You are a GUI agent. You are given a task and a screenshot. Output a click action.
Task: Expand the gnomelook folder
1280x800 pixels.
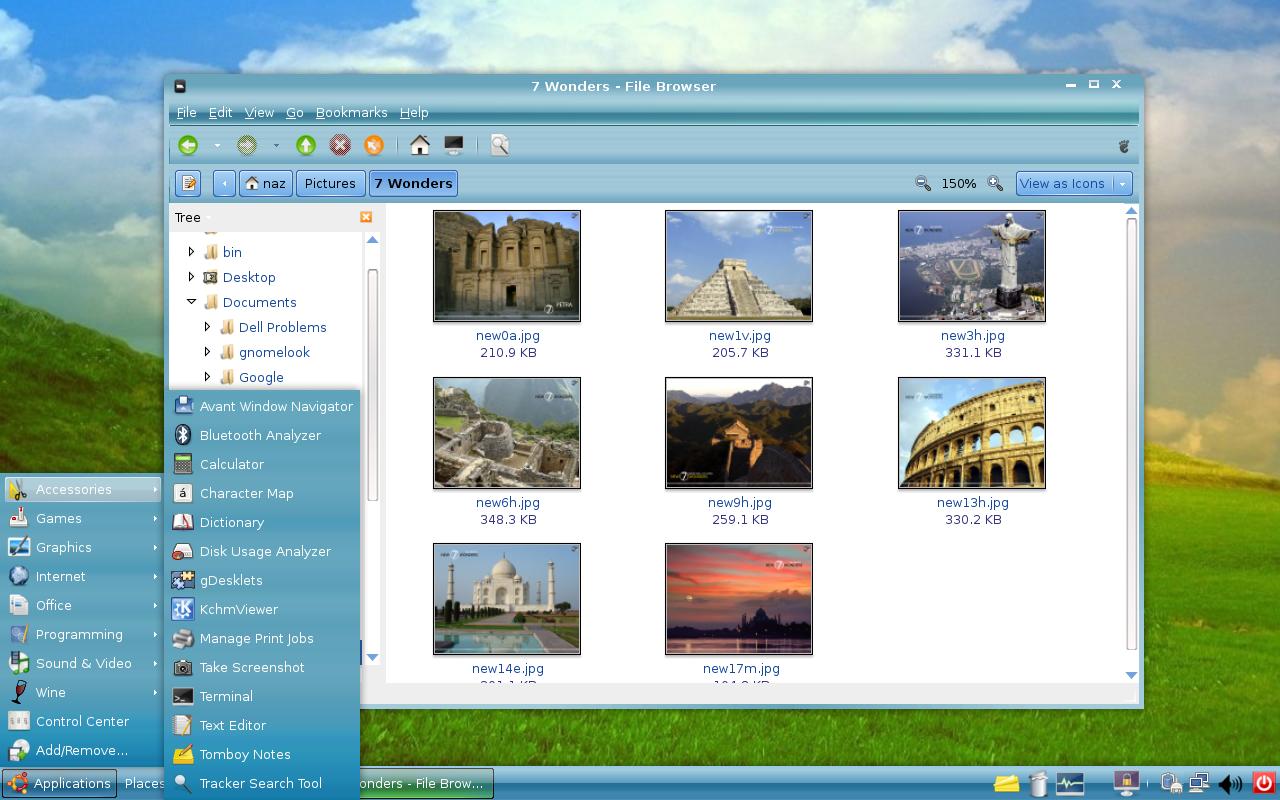[207, 352]
